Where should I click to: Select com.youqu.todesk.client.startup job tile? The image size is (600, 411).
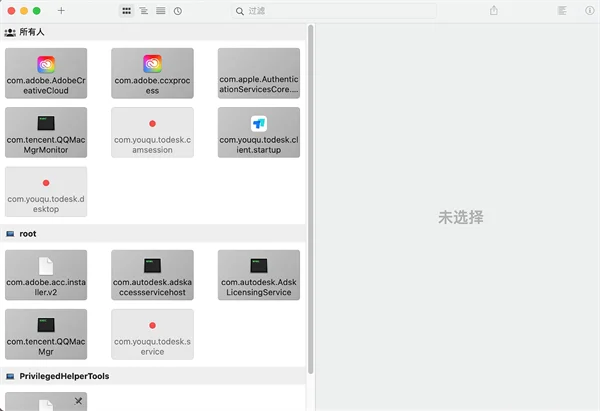click(x=259, y=132)
